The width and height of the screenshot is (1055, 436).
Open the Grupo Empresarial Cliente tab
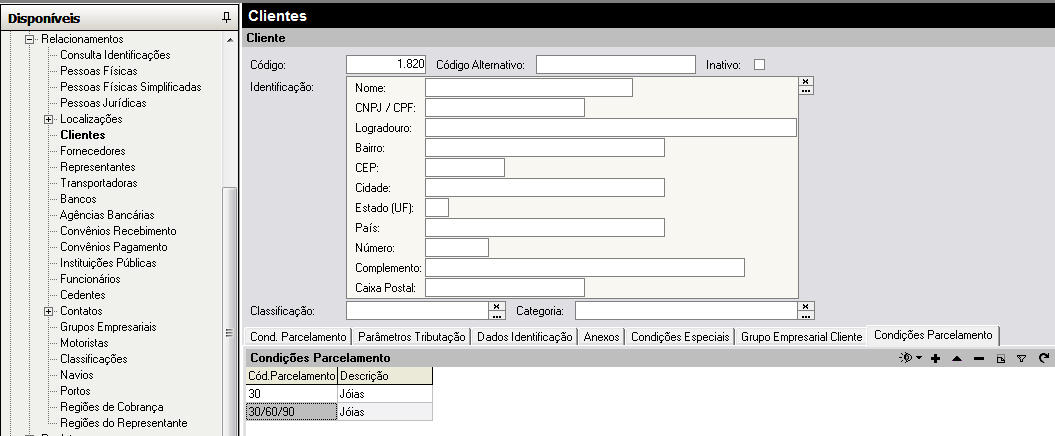pos(801,336)
